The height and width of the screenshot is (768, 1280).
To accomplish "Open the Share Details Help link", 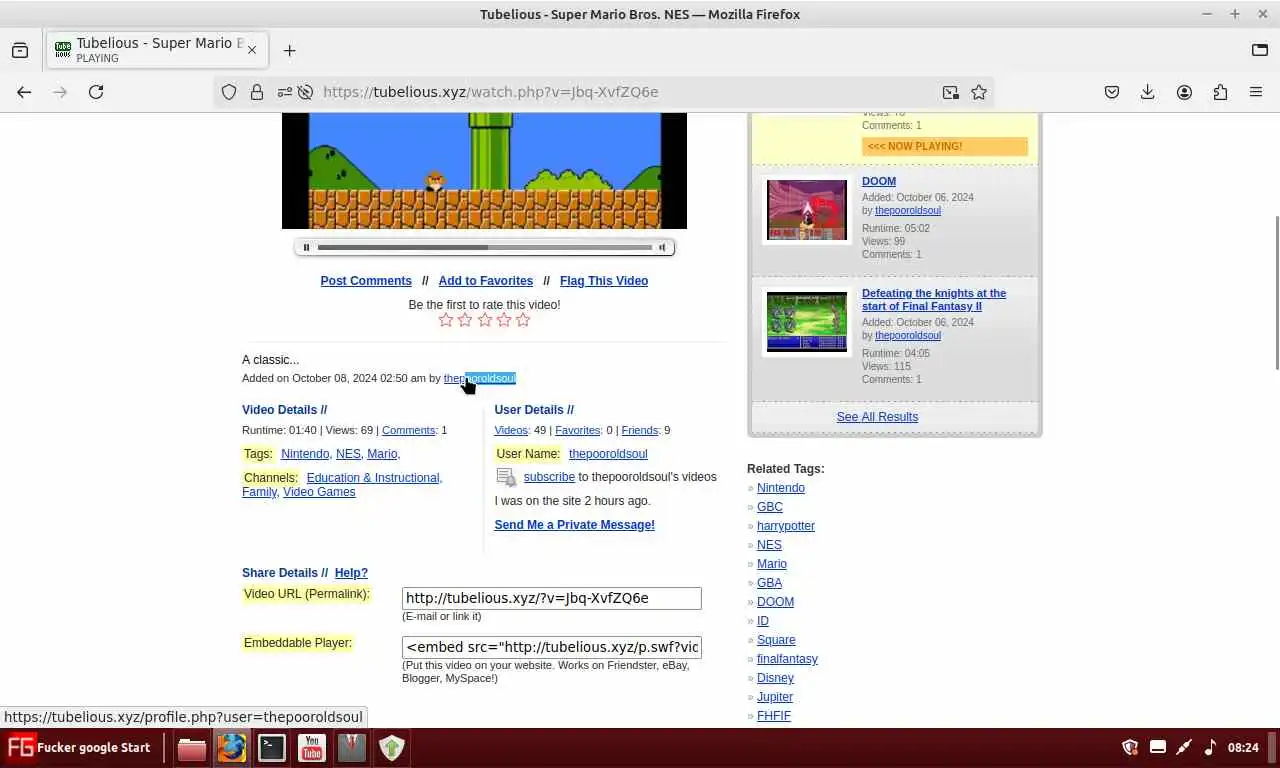I will click(x=351, y=573).
